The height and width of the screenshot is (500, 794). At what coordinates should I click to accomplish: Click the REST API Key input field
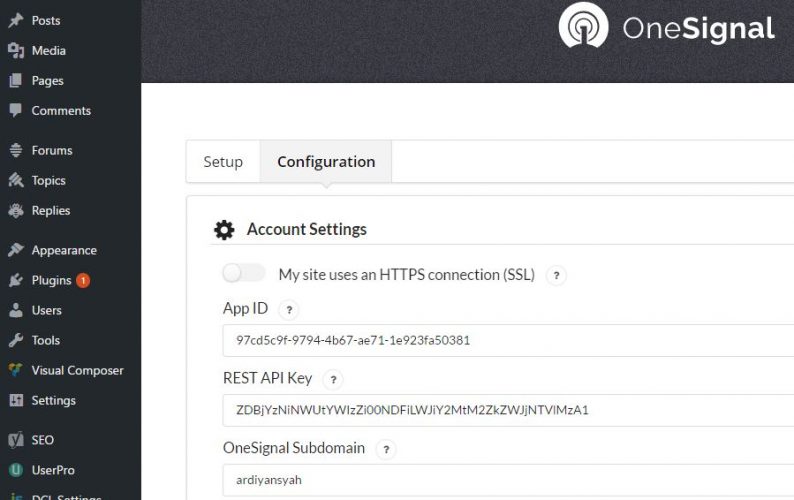tap(508, 410)
